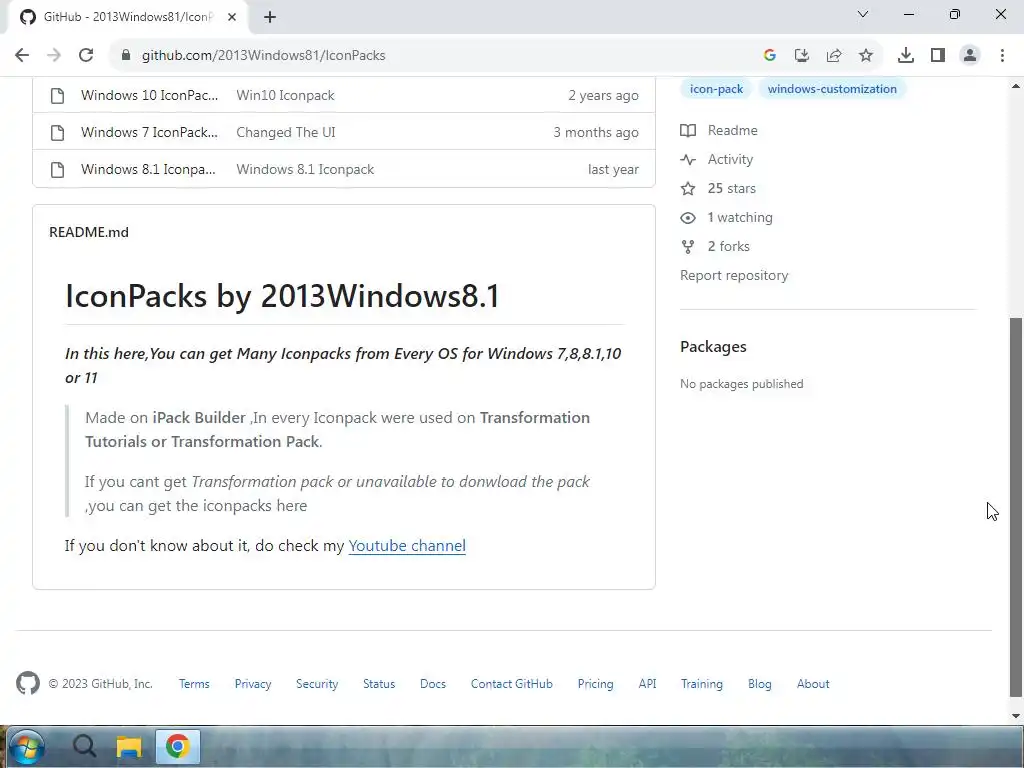1024x768 pixels.
Task: Click the README.md header label
Action: click(89, 232)
